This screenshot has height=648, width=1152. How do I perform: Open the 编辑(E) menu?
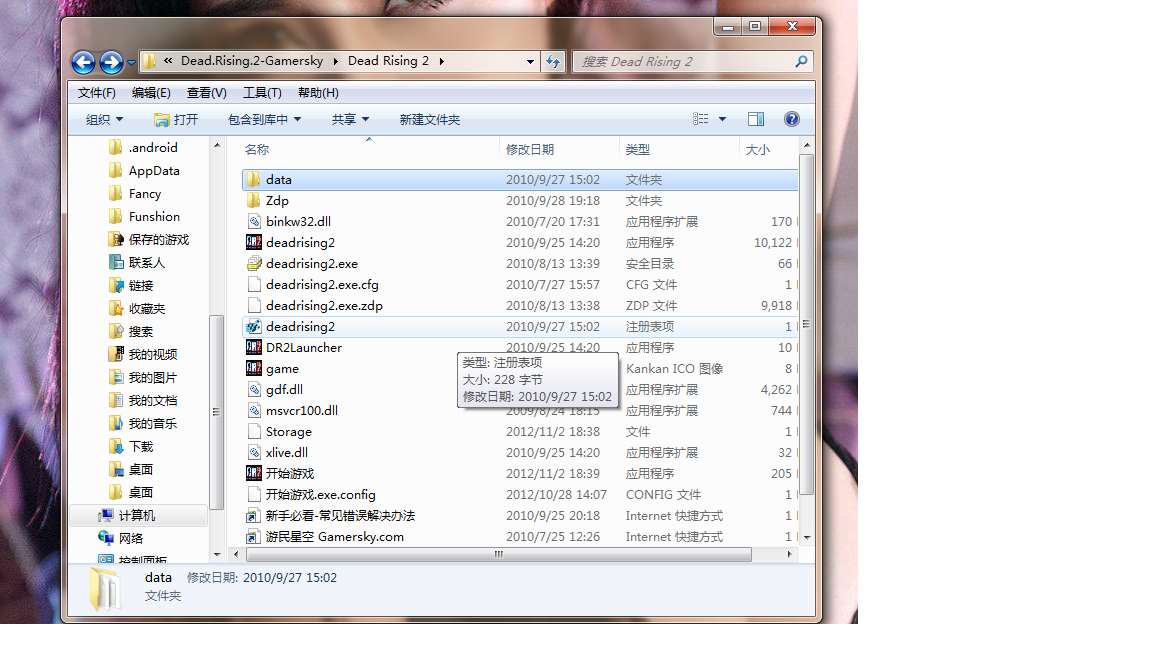point(151,93)
